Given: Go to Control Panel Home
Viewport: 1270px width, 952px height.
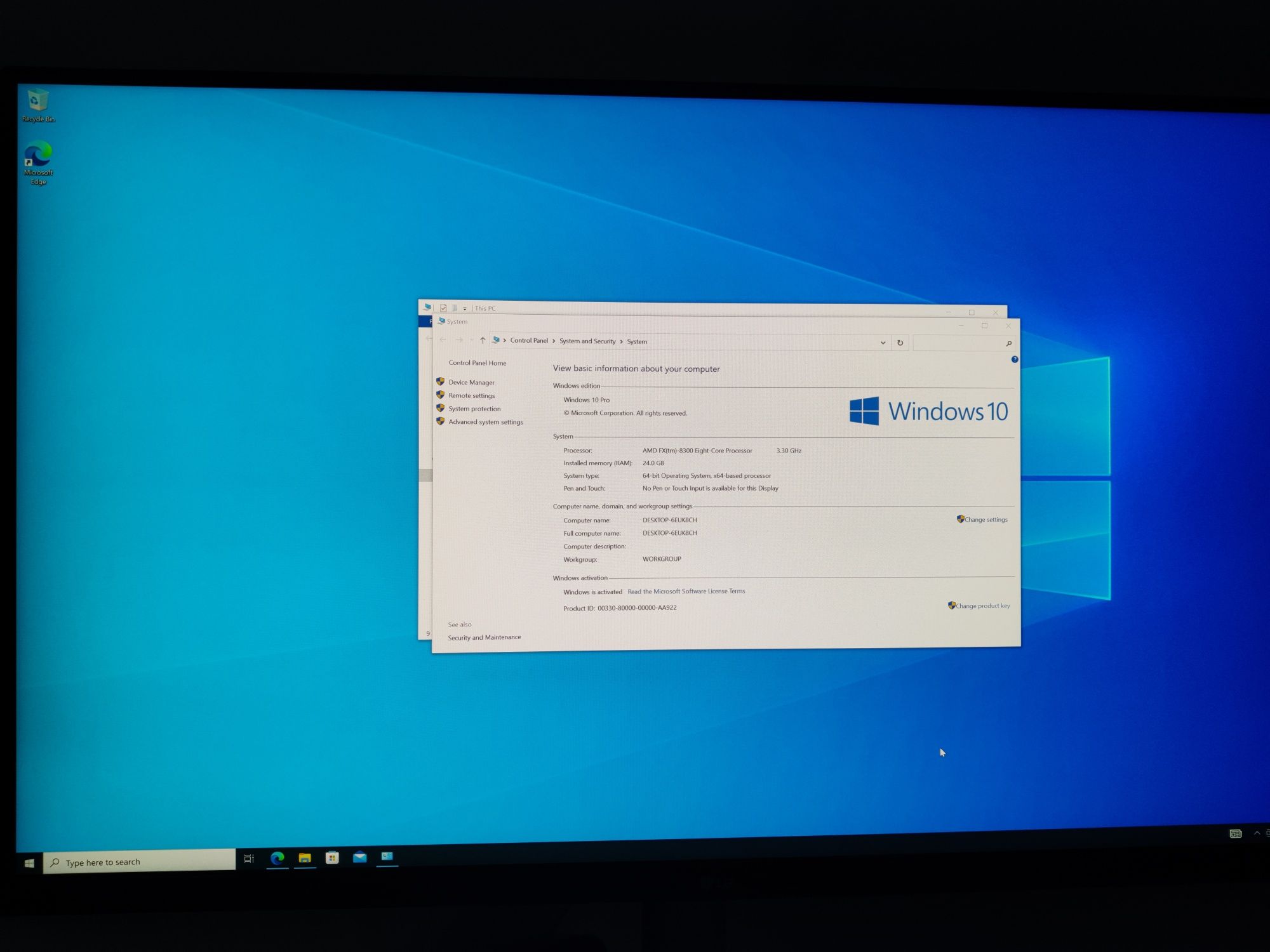Looking at the screenshot, I should (x=478, y=363).
